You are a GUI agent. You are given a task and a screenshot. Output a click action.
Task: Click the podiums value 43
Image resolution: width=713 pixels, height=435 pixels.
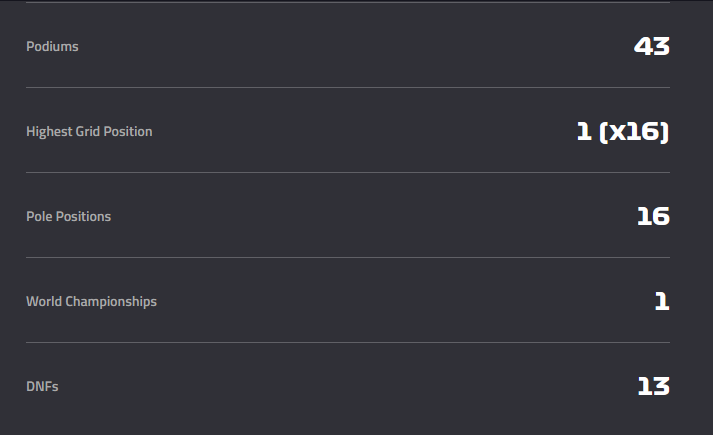pyautogui.click(x=651, y=46)
